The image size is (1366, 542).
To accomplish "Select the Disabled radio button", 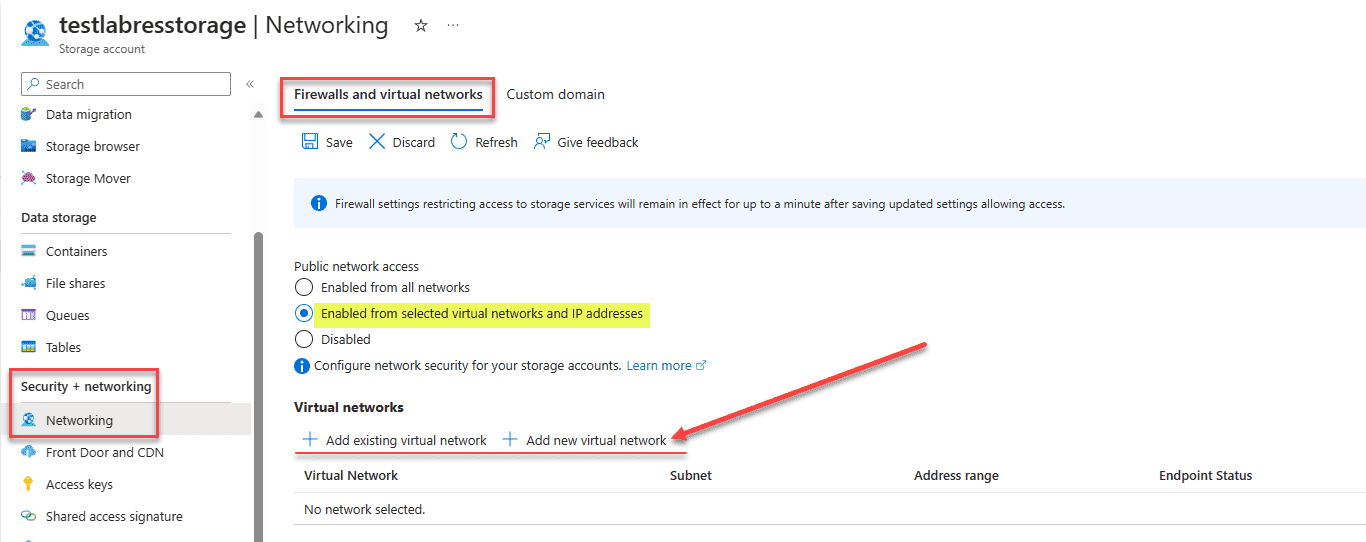I will pos(304,340).
